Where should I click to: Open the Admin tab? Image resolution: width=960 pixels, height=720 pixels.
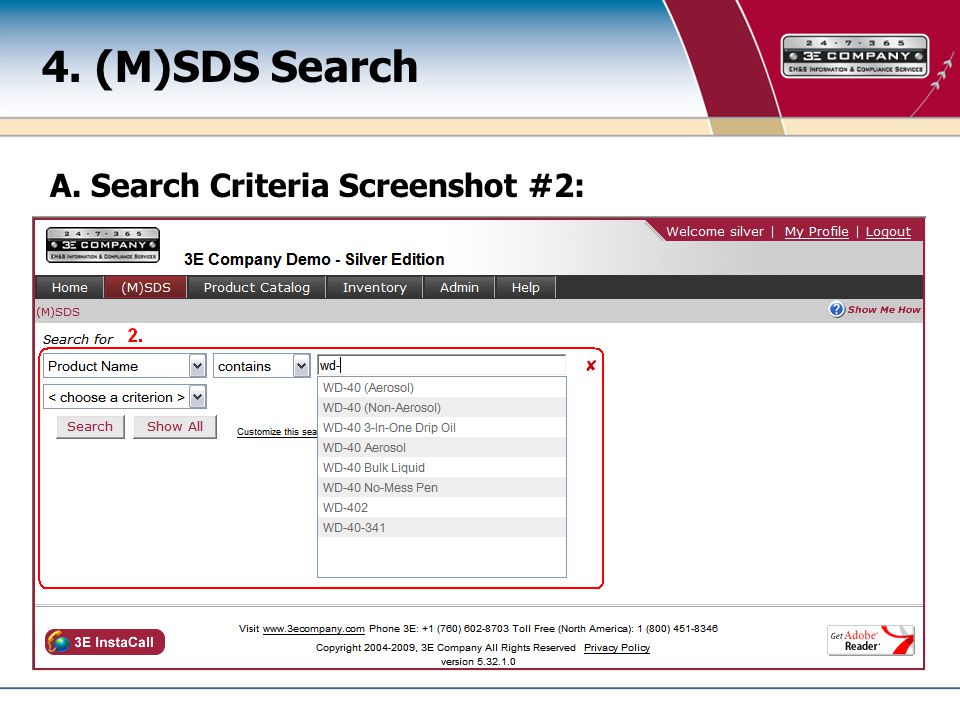click(459, 287)
